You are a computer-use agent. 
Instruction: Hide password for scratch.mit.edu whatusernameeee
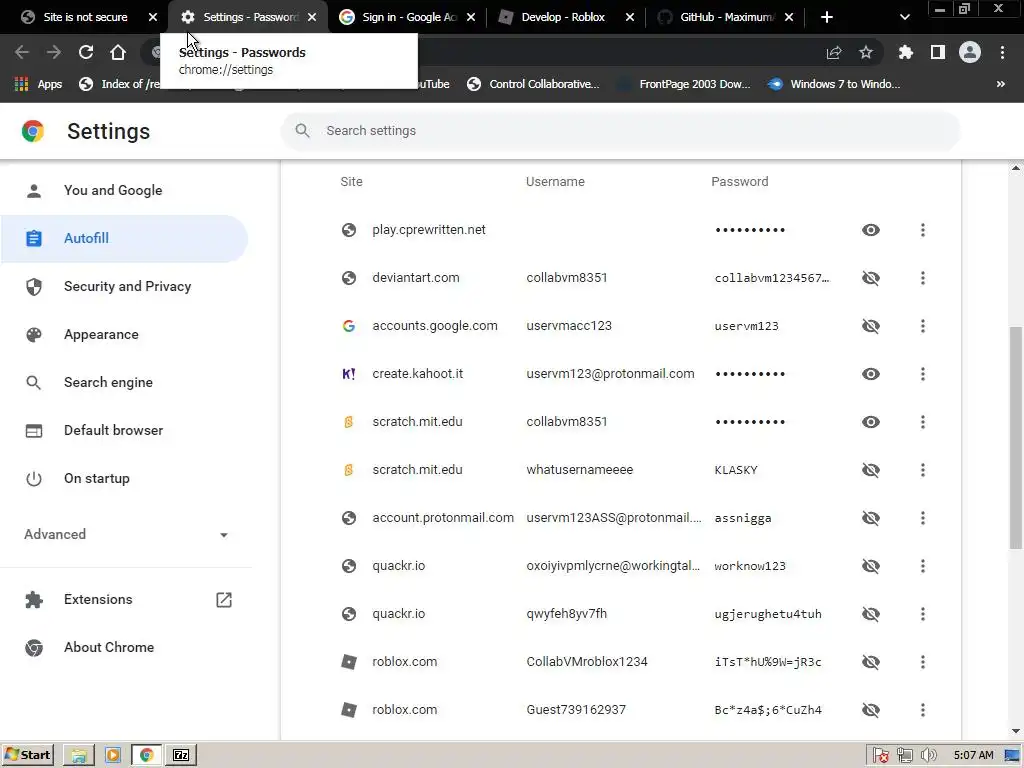click(871, 470)
